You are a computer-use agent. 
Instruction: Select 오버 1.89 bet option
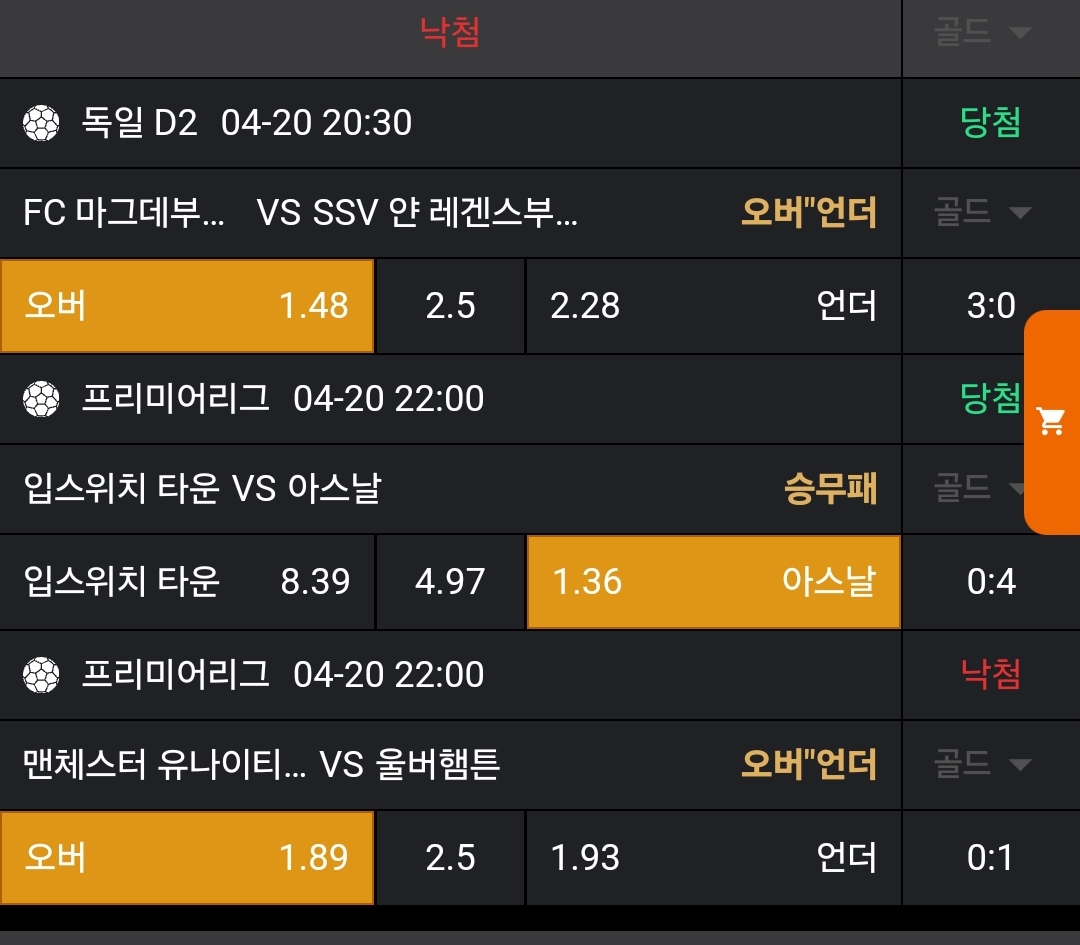(x=187, y=858)
